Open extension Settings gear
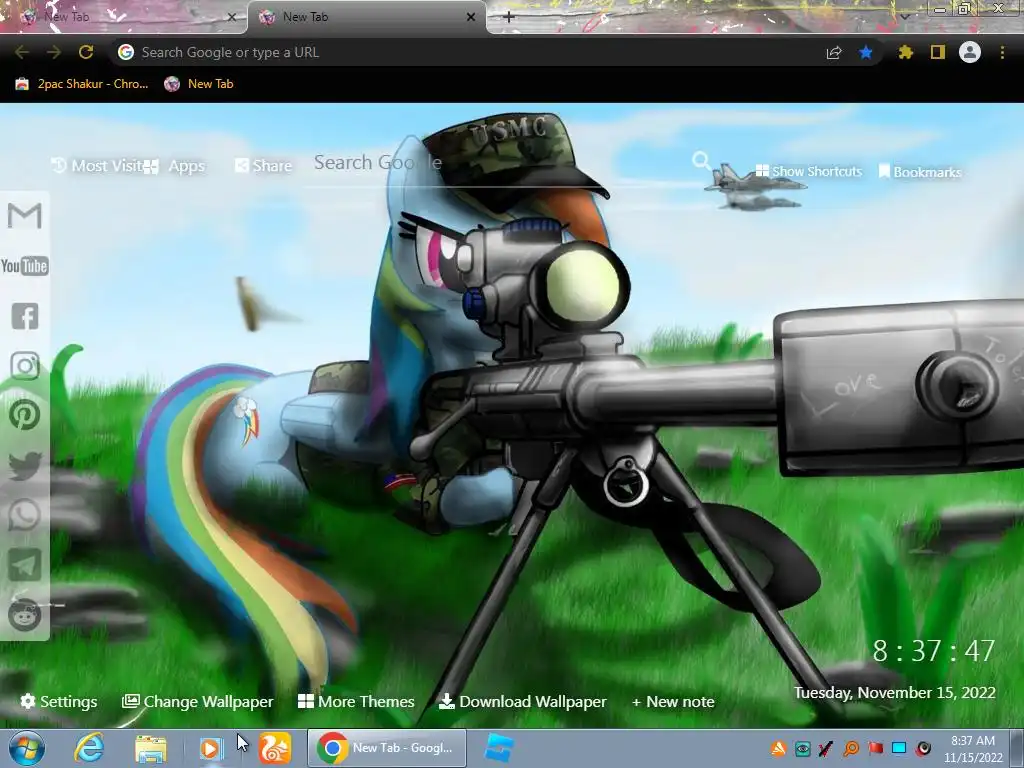Image resolution: width=1024 pixels, height=768 pixels. tap(59, 701)
